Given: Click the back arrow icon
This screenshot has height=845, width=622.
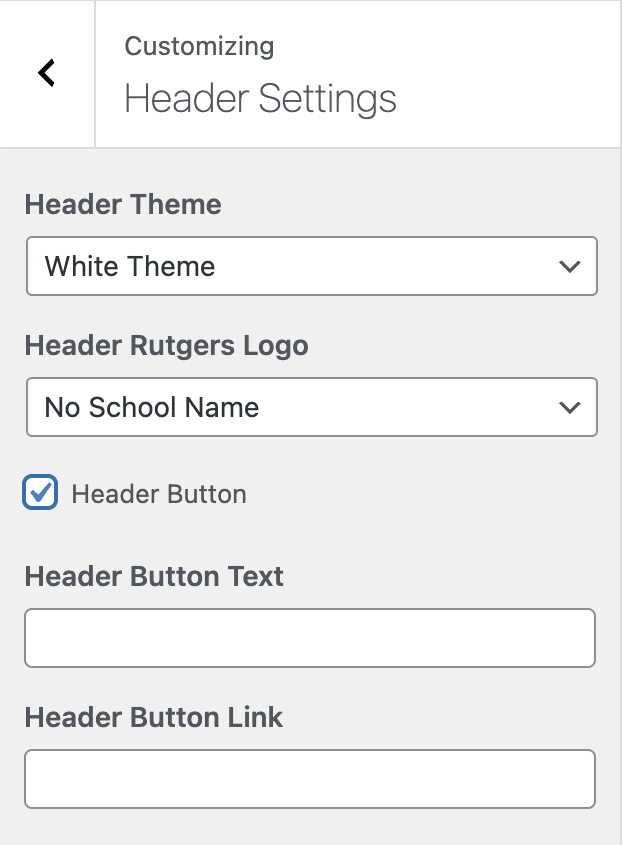Looking at the screenshot, I should point(46,73).
